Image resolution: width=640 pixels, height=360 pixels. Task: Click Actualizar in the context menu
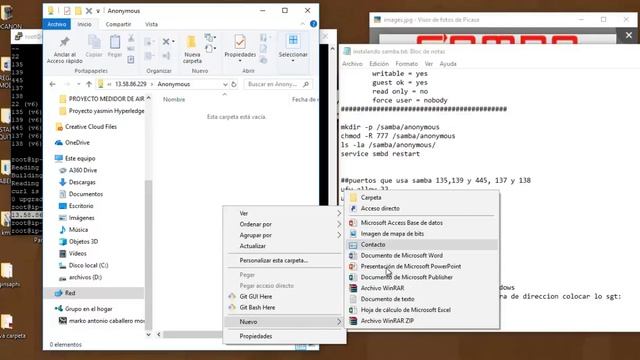[x=283, y=246]
